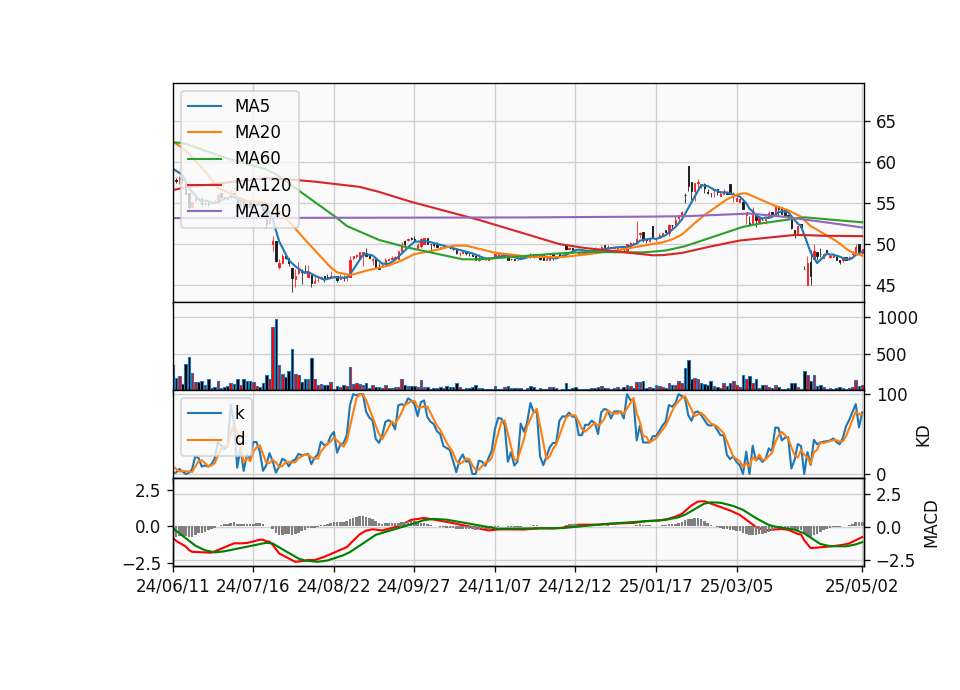Click the 60 price axis tick

click(x=885, y=163)
